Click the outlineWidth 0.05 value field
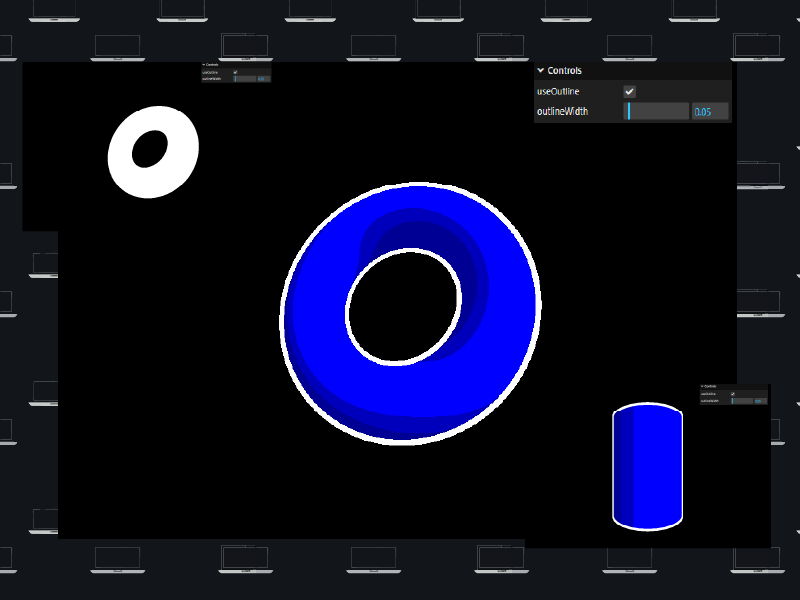Screen dimensions: 800x600 (x=710, y=112)
